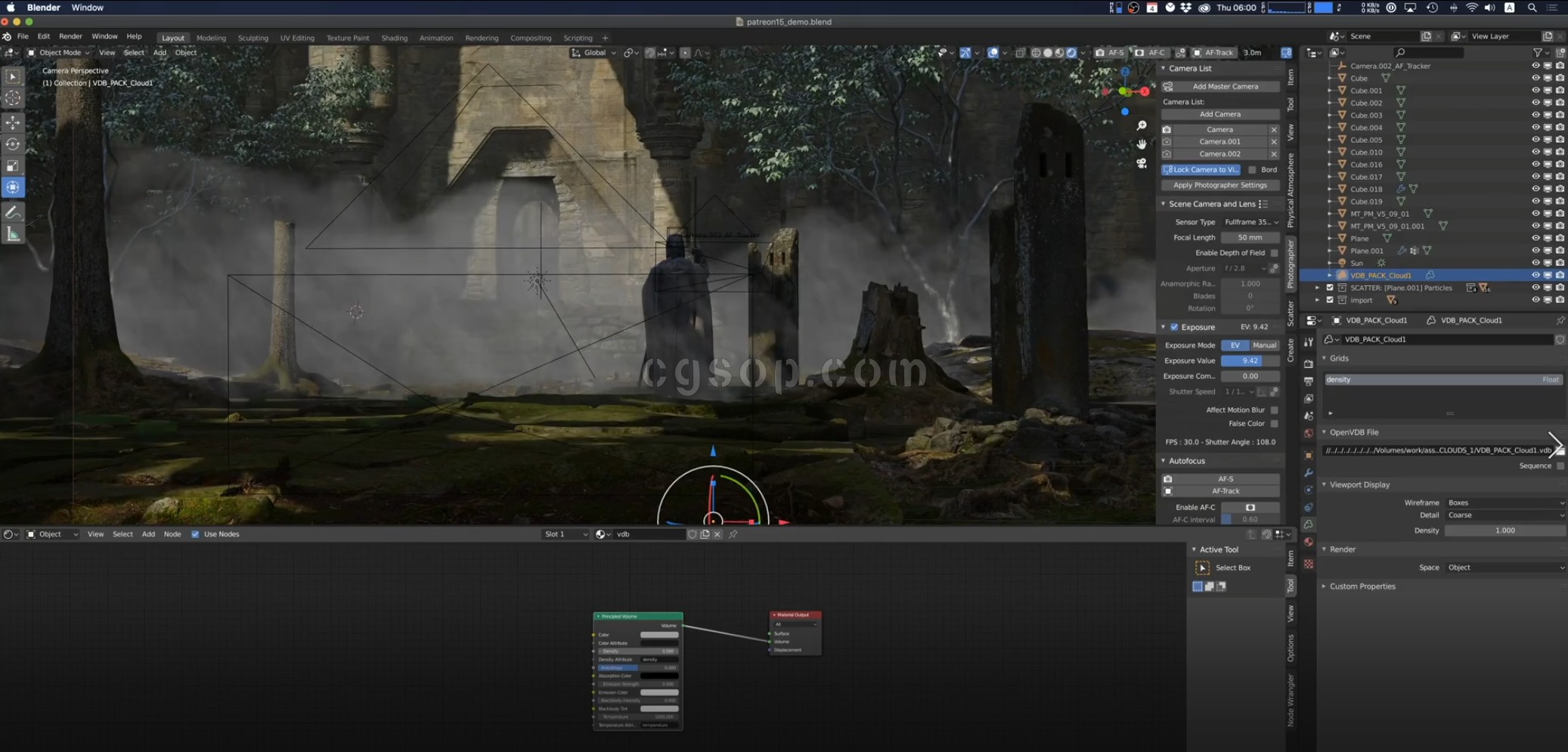Image resolution: width=1568 pixels, height=752 pixels.
Task: Hide VDB_PACK_Cloud1 in viewport via eye icon
Action: point(1535,276)
